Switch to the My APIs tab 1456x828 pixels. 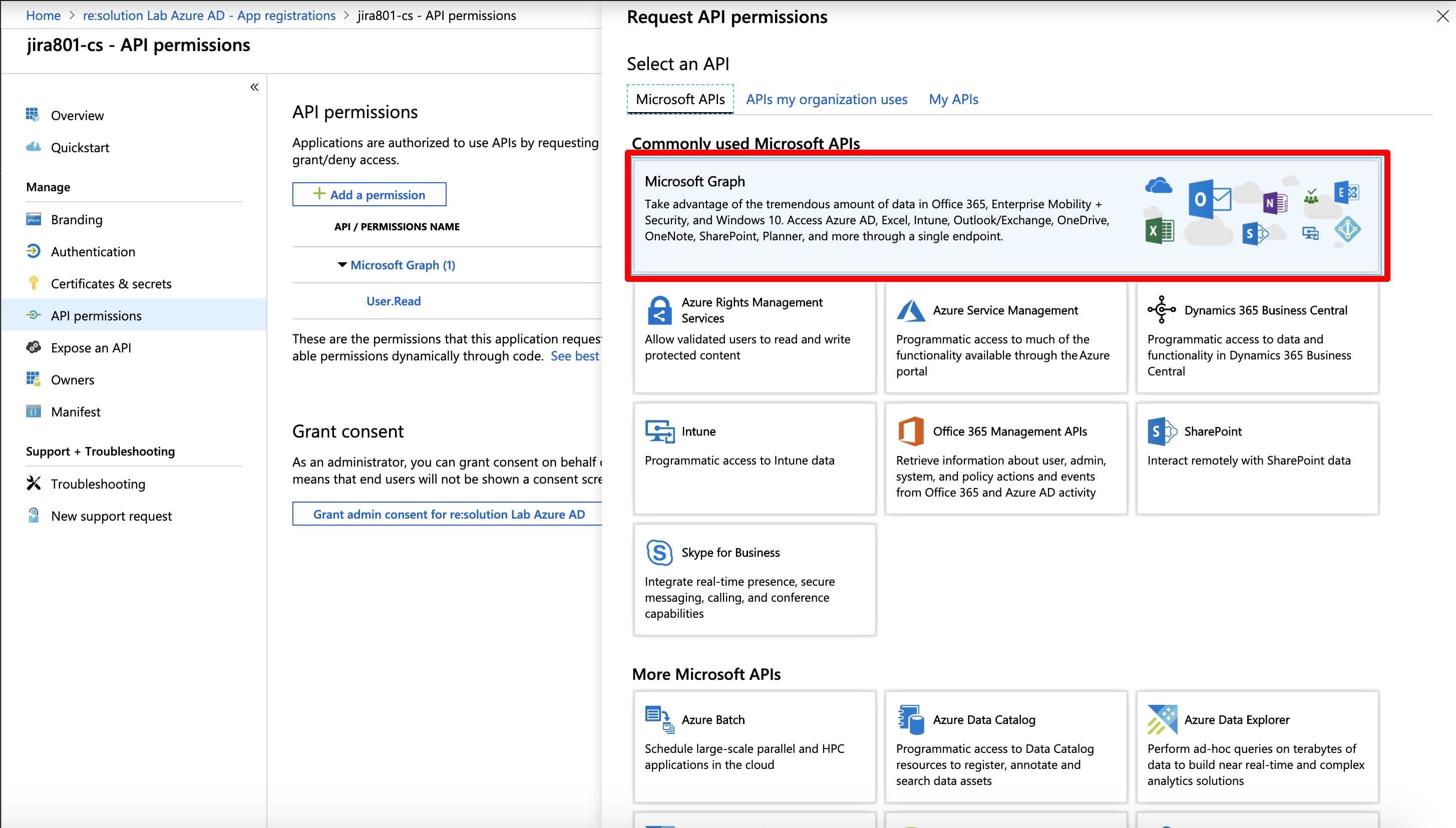point(953,99)
